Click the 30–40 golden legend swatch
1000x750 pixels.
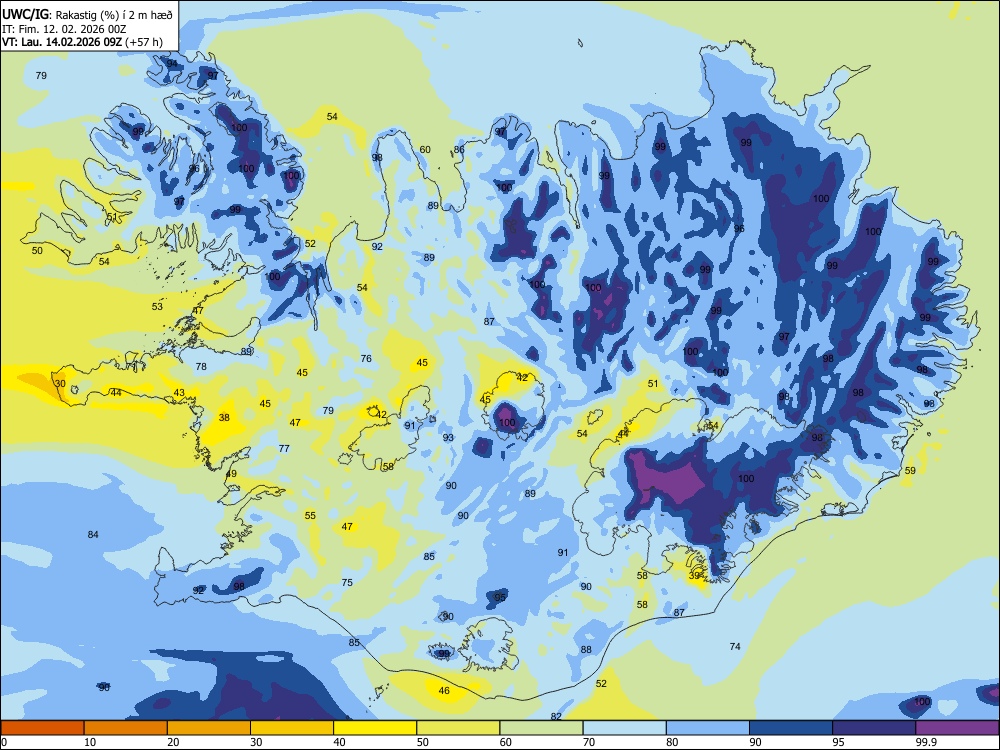tap(292, 728)
